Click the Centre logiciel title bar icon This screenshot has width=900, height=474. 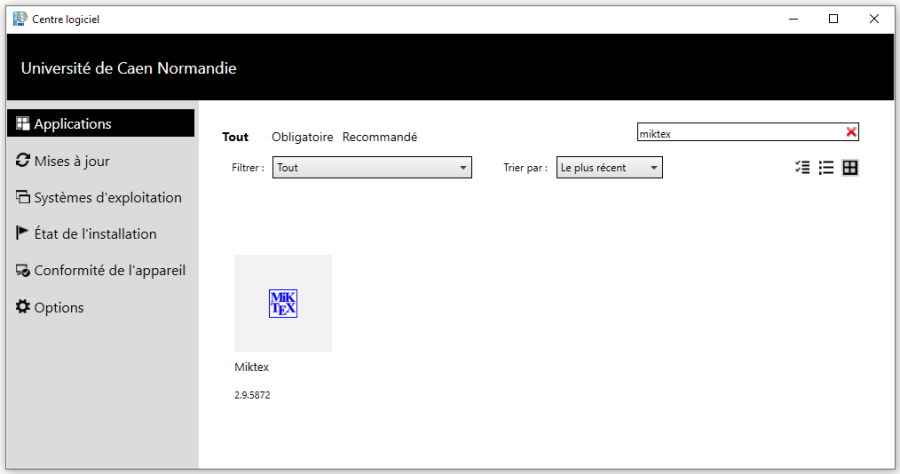tap(19, 18)
